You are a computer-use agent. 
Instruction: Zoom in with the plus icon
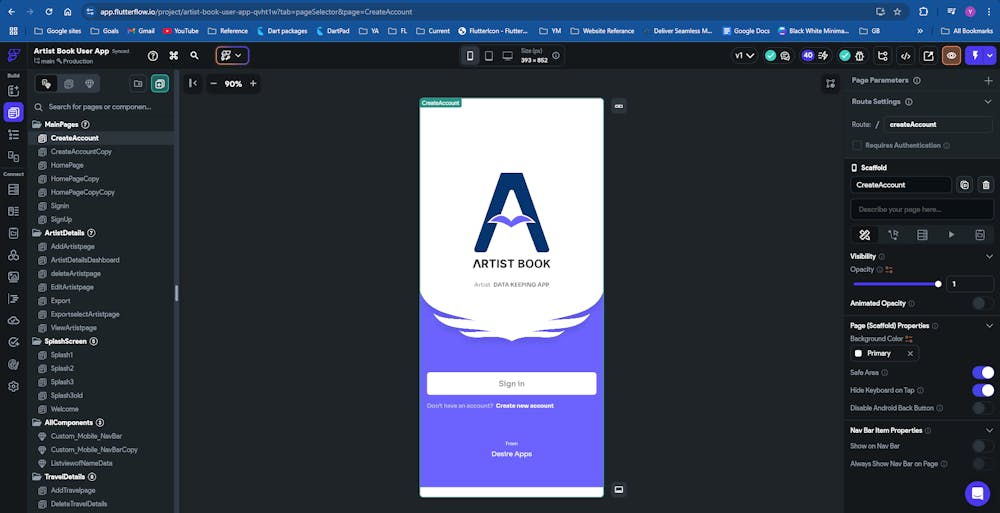pyautogui.click(x=253, y=84)
